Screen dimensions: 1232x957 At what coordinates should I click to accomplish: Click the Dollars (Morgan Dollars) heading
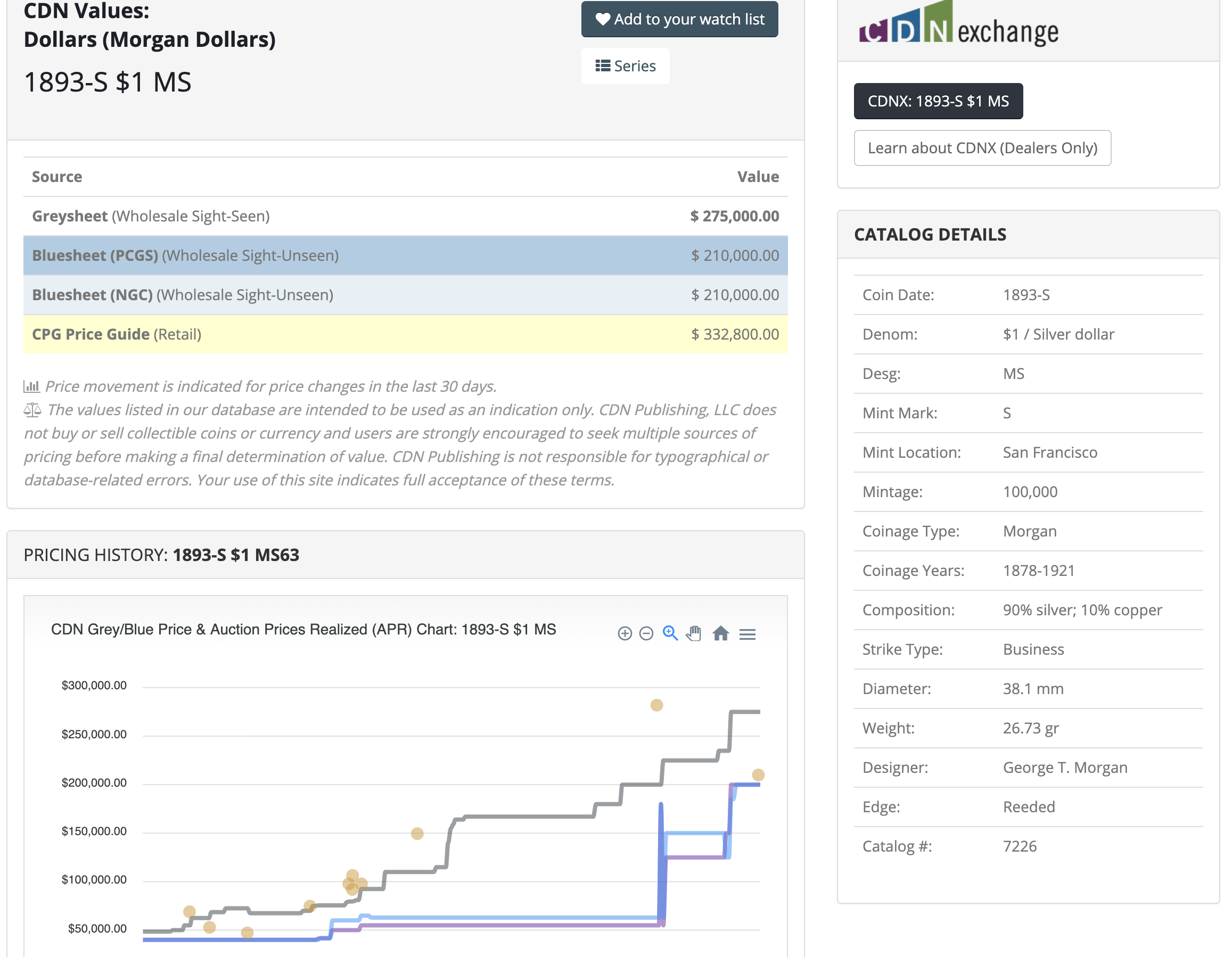(150, 39)
